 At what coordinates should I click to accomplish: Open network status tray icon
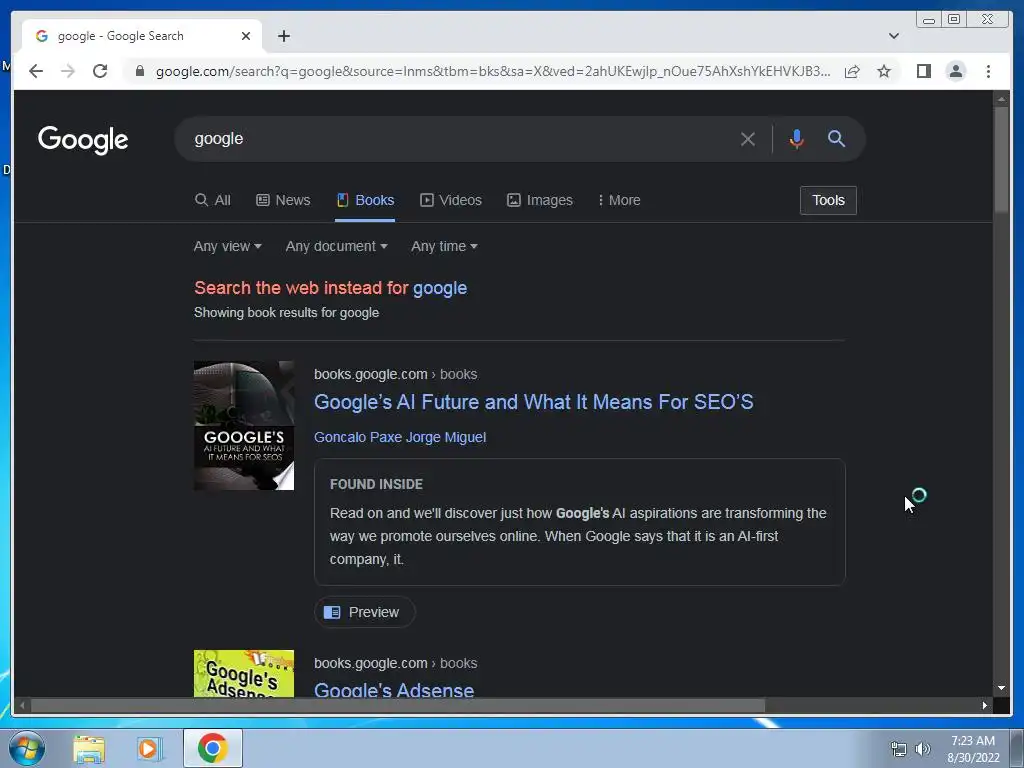click(x=899, y=749)
